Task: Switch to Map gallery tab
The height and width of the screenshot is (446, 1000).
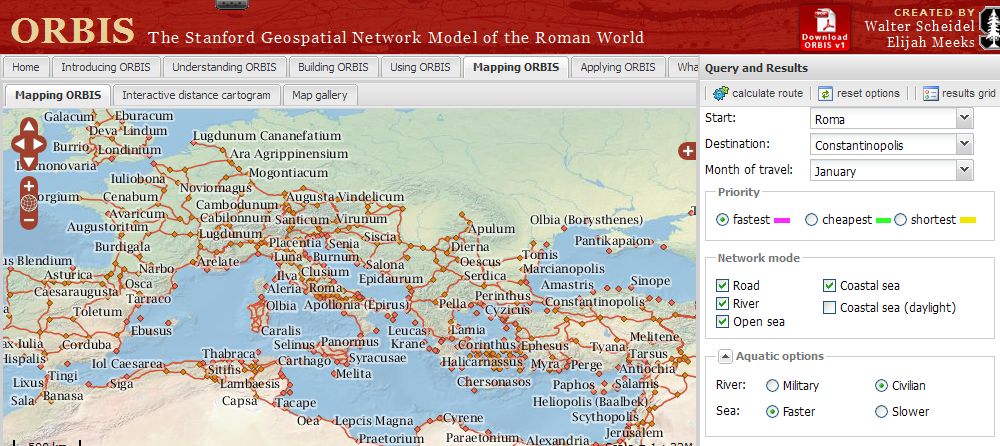Action: 320,95
